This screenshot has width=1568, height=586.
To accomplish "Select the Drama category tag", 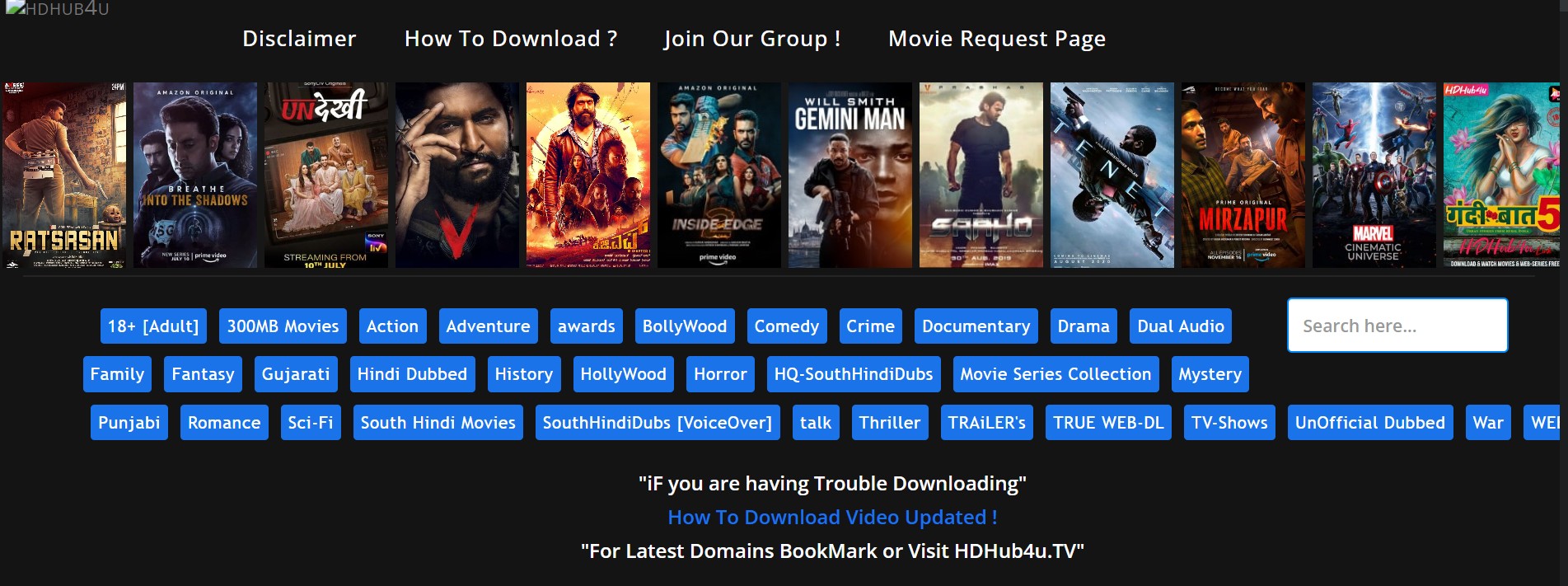I will 1084,326.
